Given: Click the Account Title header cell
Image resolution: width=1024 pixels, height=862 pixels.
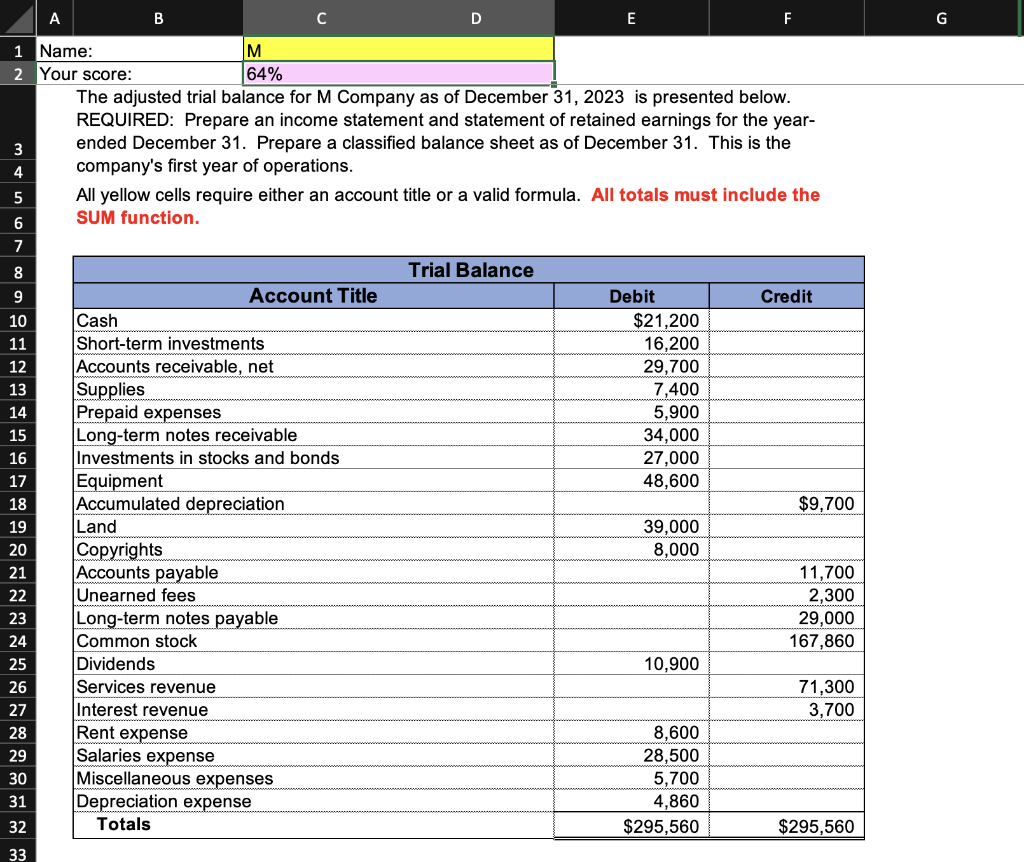Looking at the screenshot, I should click(x=313, y=296).
